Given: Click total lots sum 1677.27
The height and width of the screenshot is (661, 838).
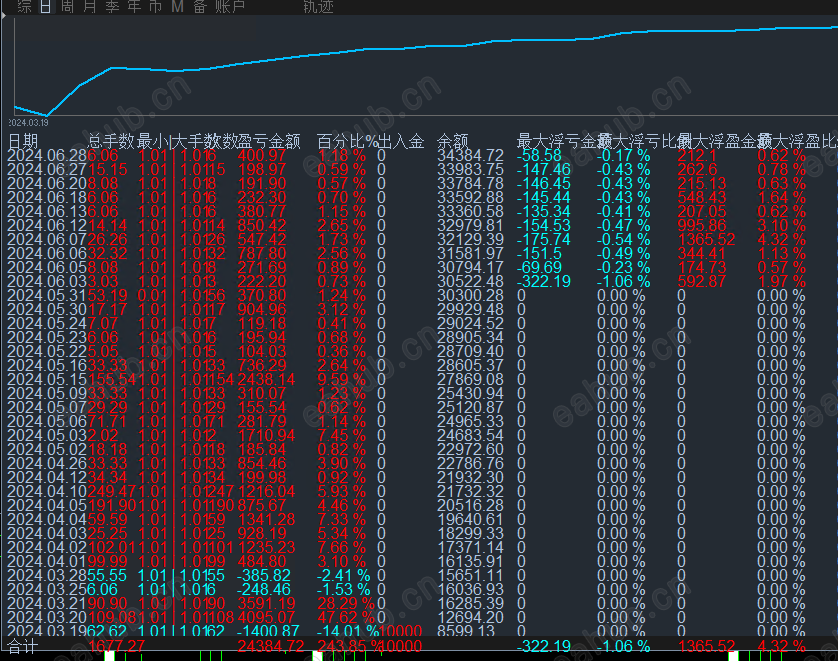Looking at the screenshot, I should pyautogui.click(x=116, y=647).
